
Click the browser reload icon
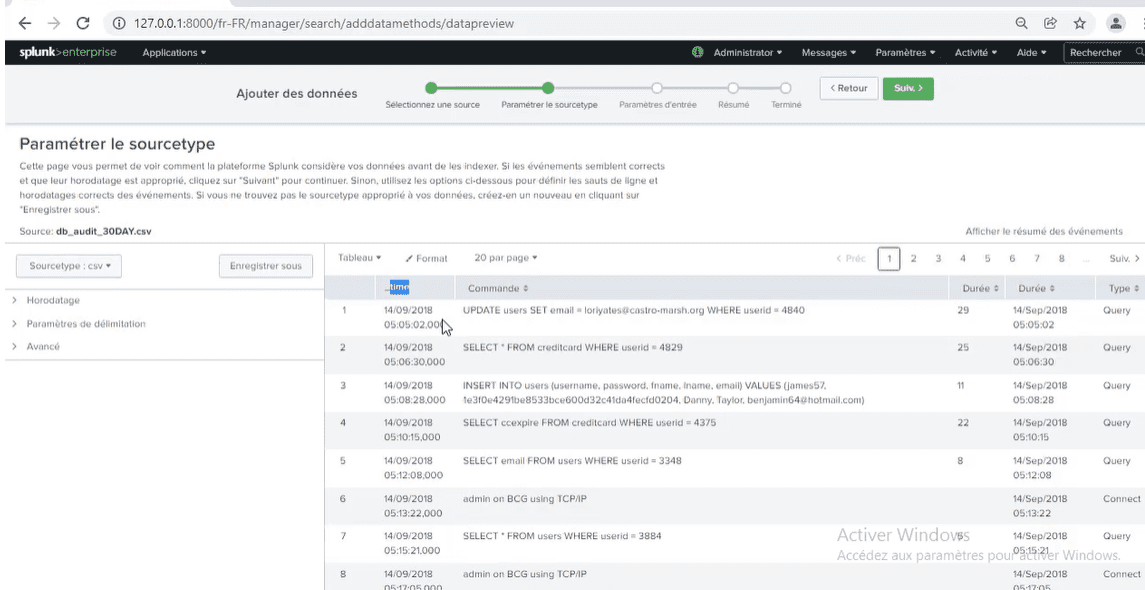[83, 23]
